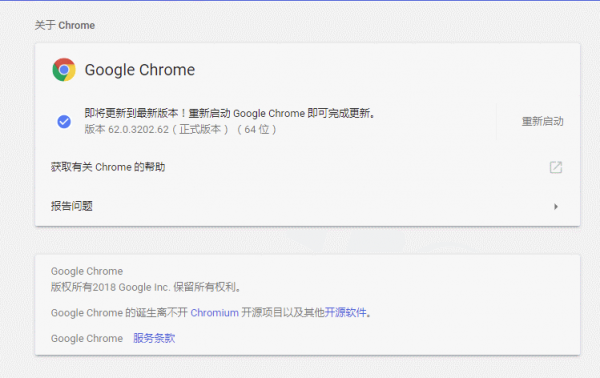The image size is (600, 378).
Task: Open external link icon for Chrome help
Action: pyautogui.click(x=556, y=167)
